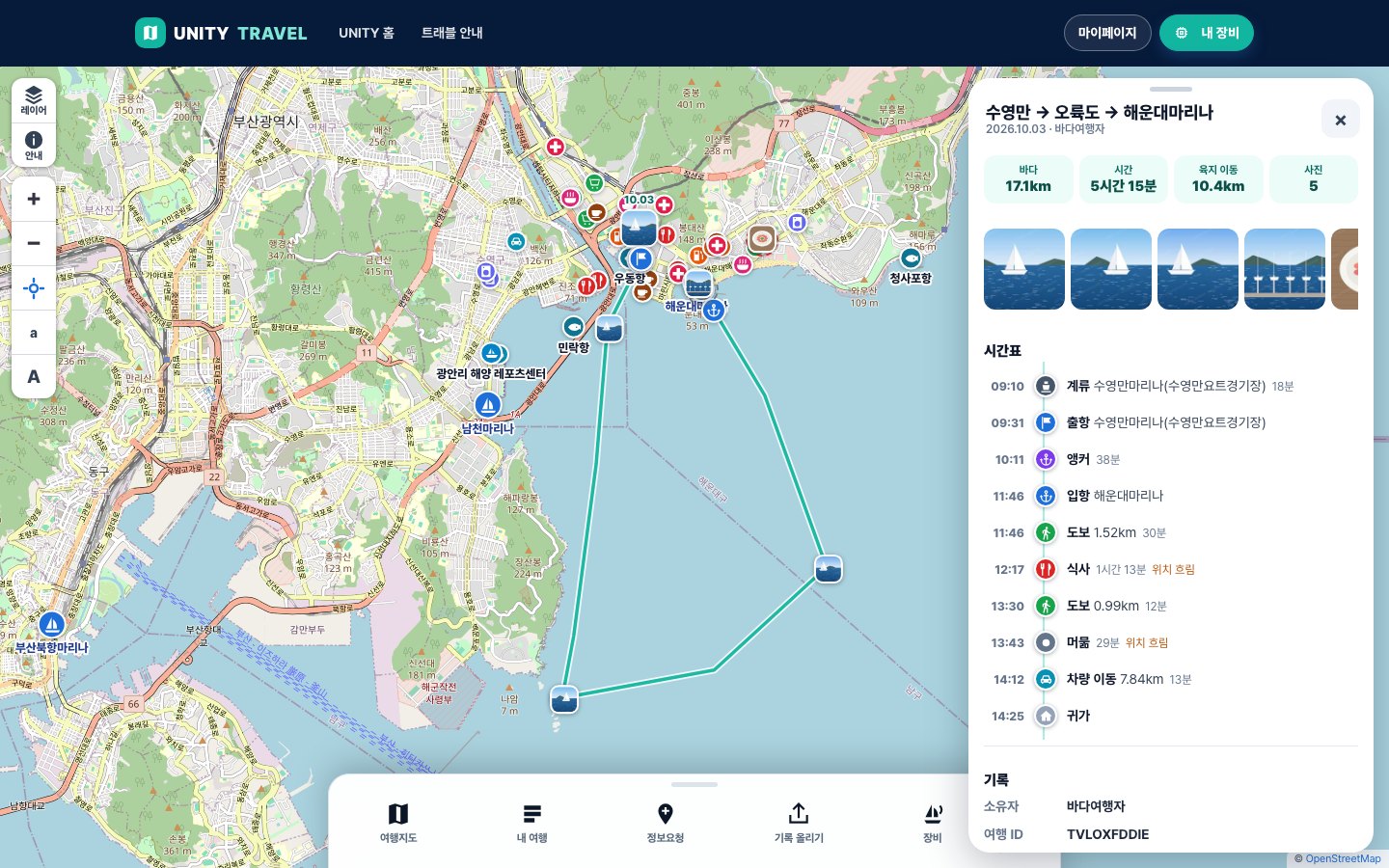Click the trip panel's top drag handle
The width and height of the screenshot is (1389, 868).
tap(1171, 89)
